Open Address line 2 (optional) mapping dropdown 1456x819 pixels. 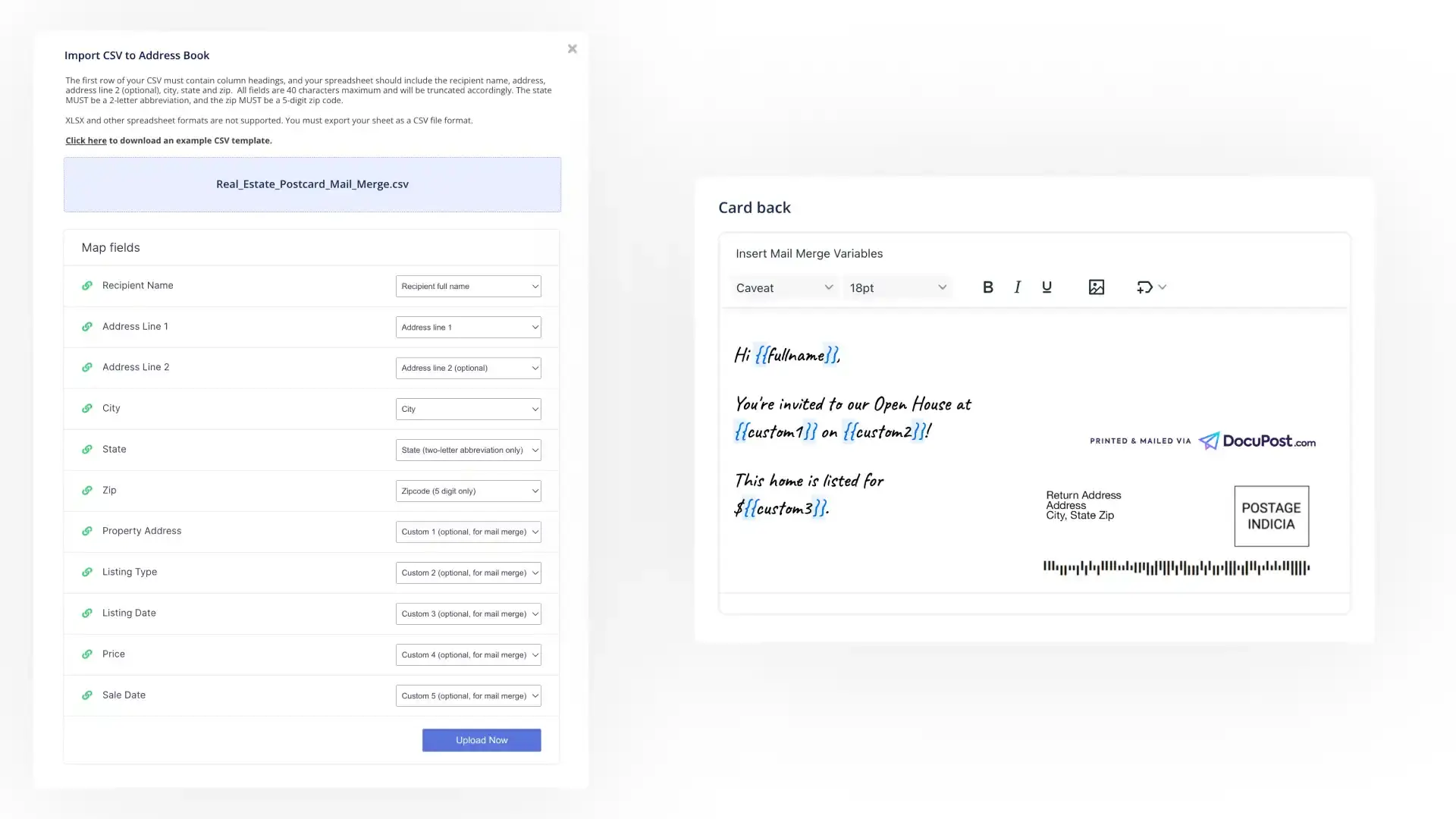coord(468,368)
